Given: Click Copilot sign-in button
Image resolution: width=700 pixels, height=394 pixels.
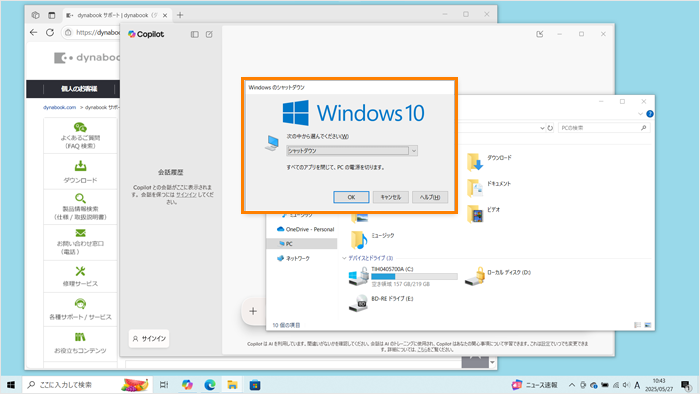Looking at the screenshot, I should click(x=149, y=338).
